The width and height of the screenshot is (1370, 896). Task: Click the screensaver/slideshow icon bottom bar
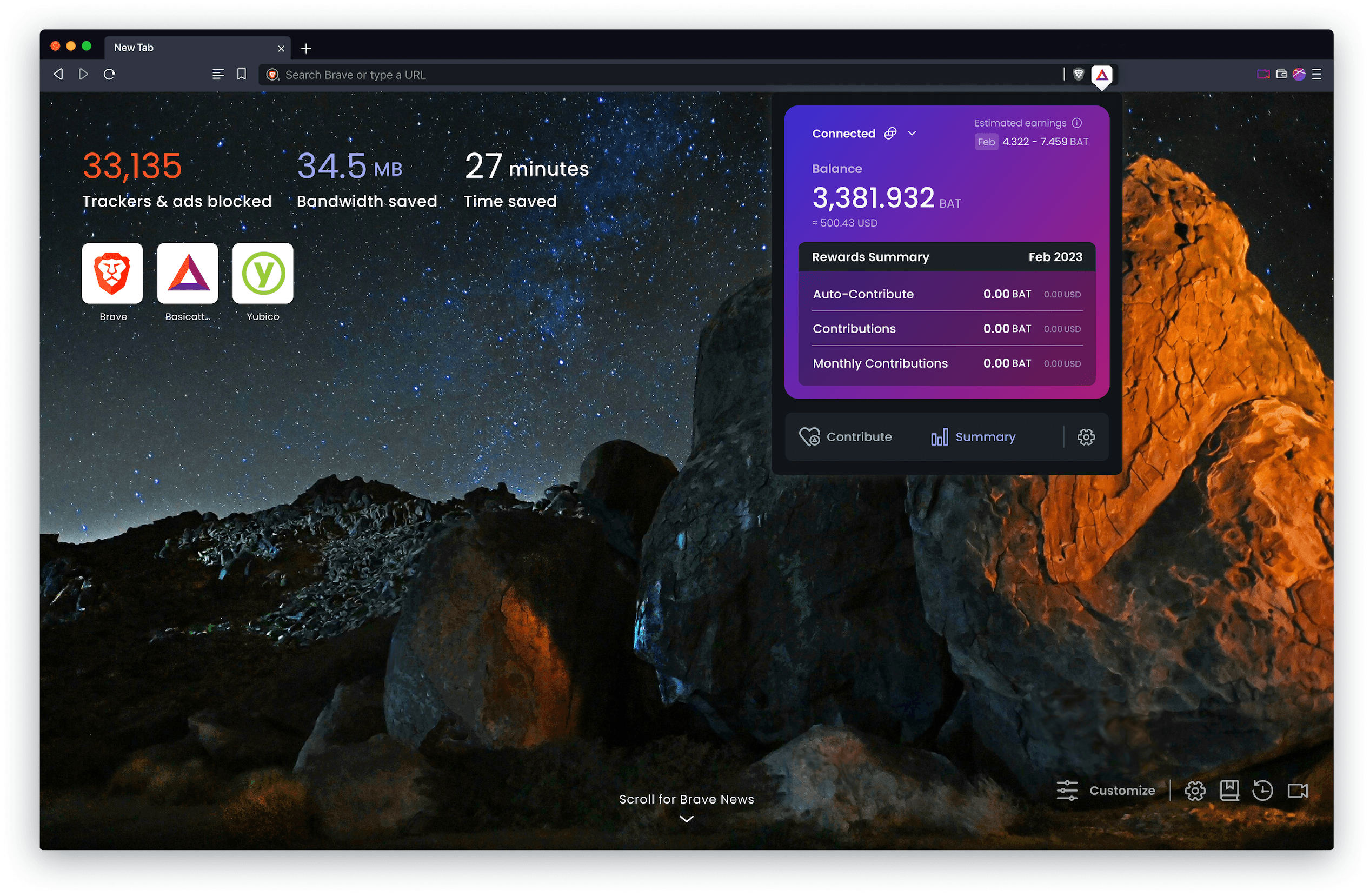point(1298,792)
